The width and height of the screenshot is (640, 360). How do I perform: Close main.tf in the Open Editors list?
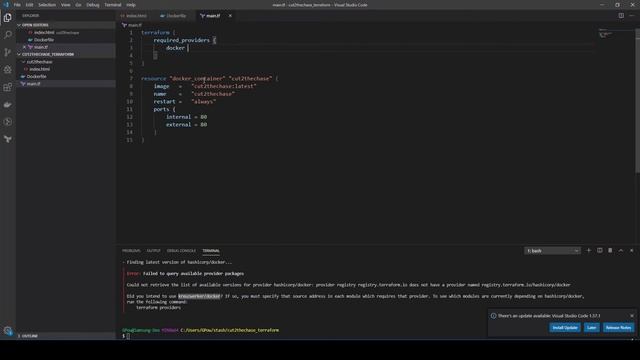pyautogui.click(x=24, y=47)
